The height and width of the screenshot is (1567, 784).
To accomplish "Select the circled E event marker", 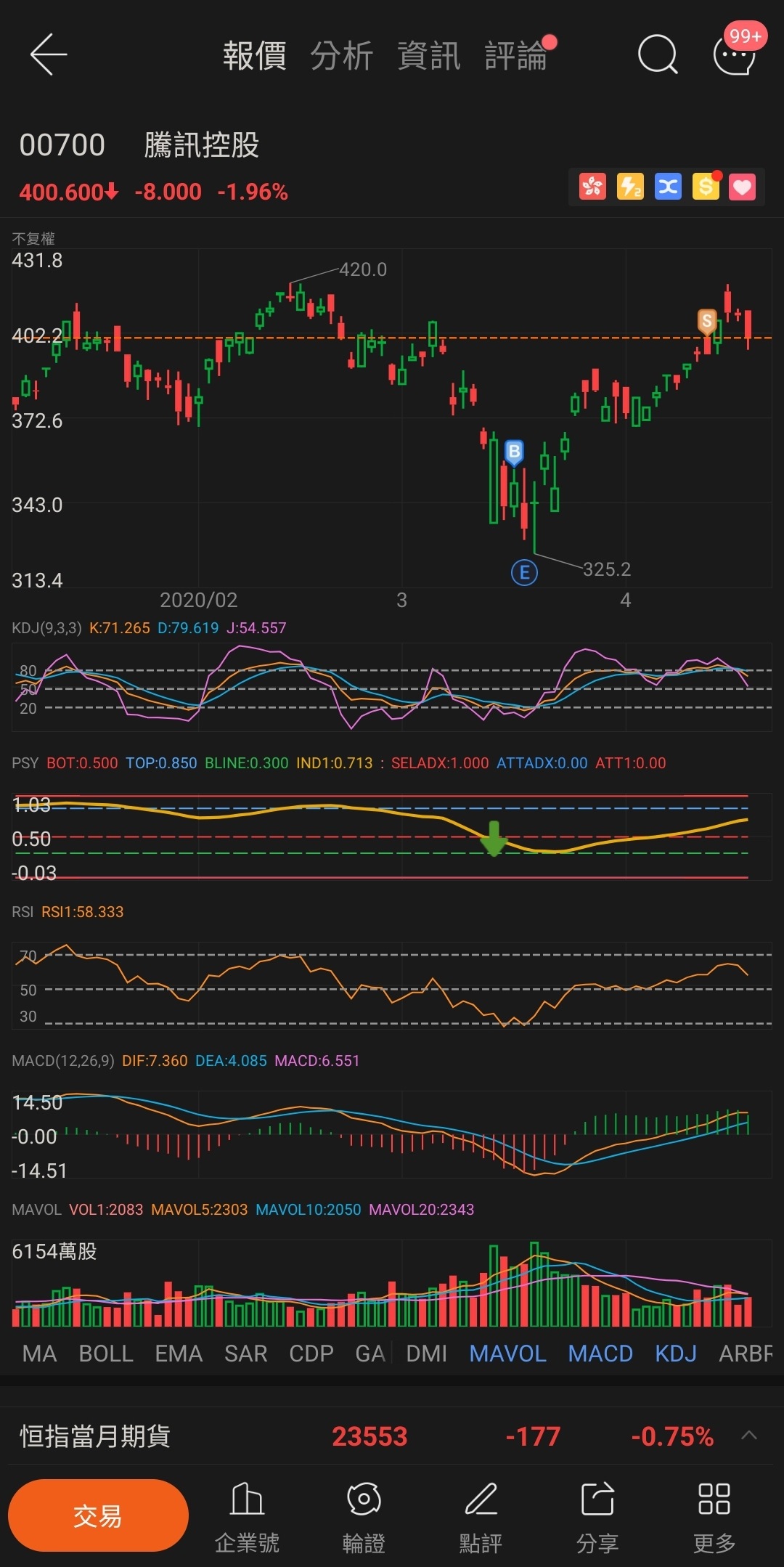I will (x=524, y=572).
